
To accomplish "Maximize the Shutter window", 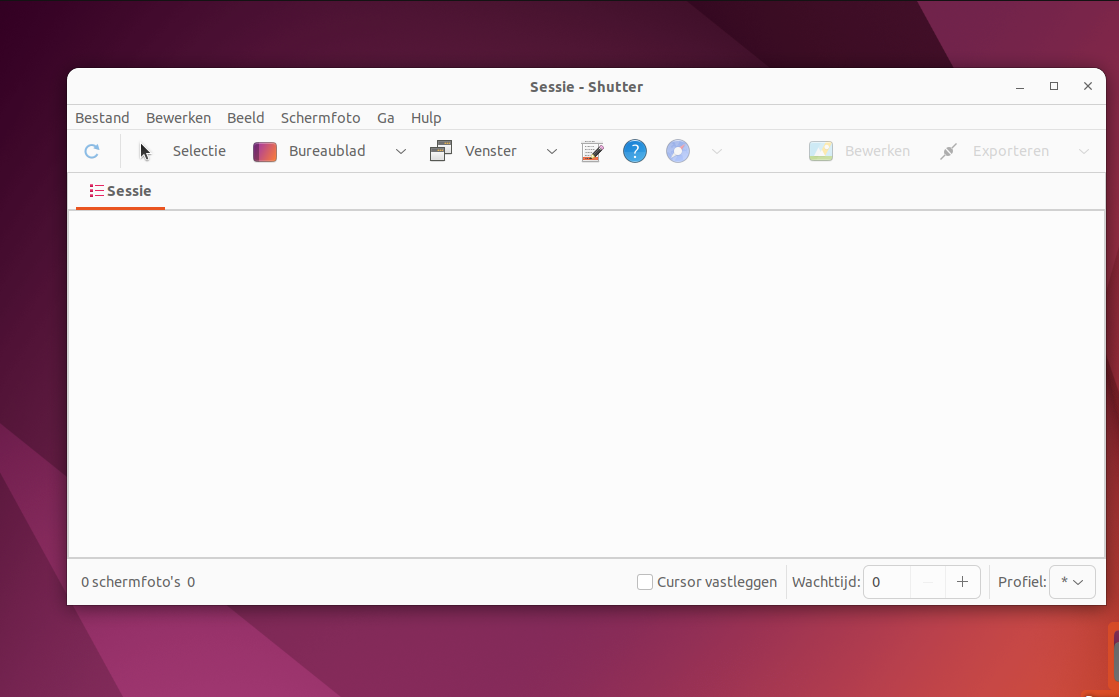I will 1054,86.
